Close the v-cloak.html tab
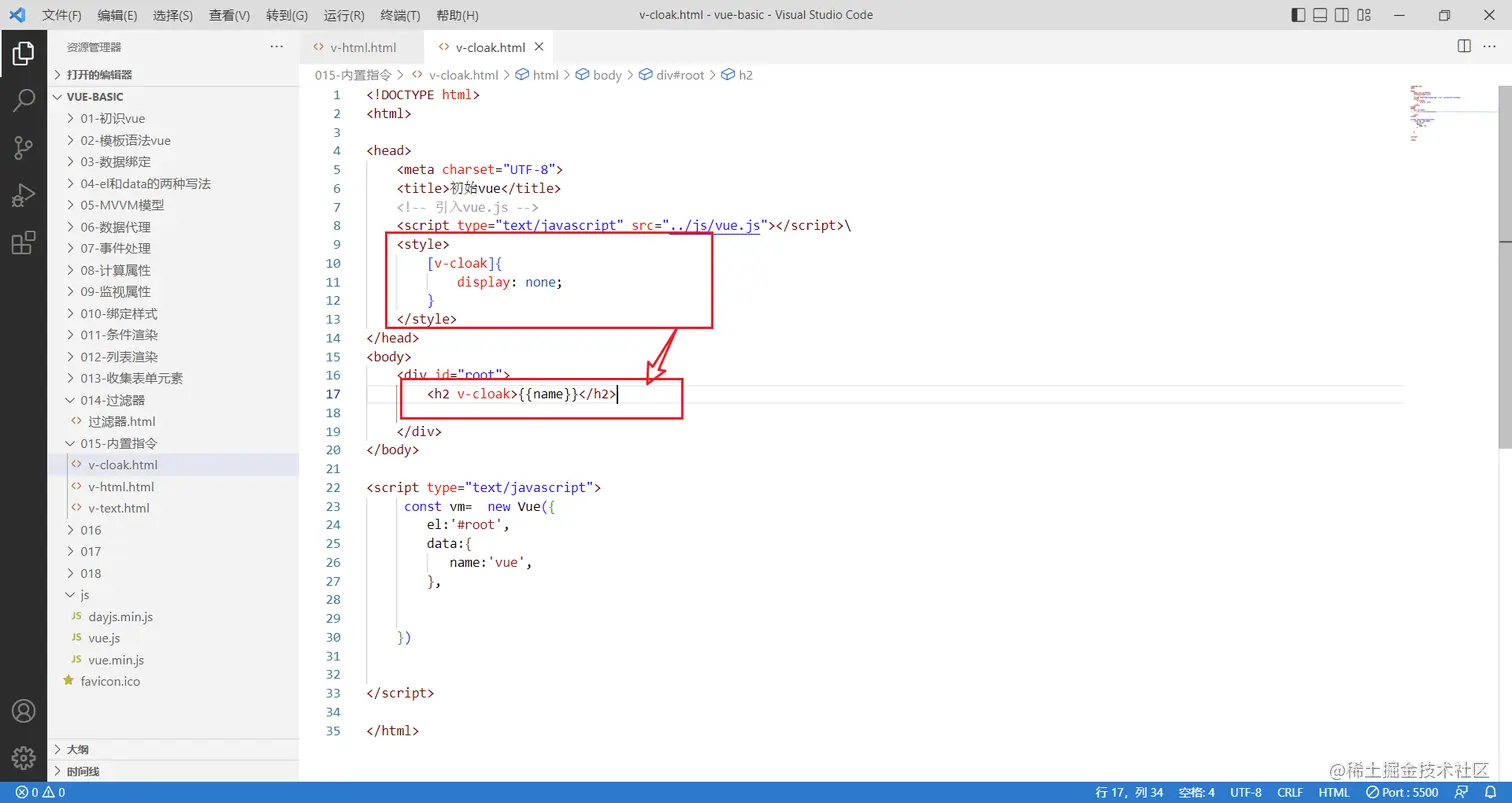The height and width of the screenshot is (803, 1512). point(539,47)
